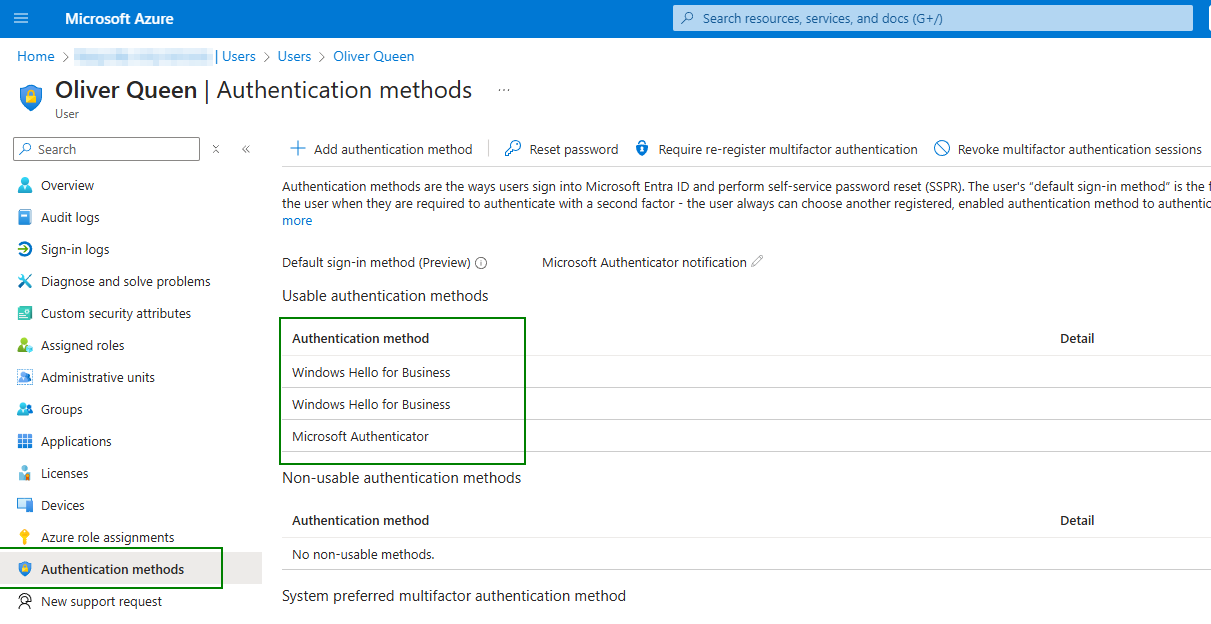Focus the top Azure search resources field
Image resolution: width=1211 pixels, height=624 pixels.
(x=933, y=18)
